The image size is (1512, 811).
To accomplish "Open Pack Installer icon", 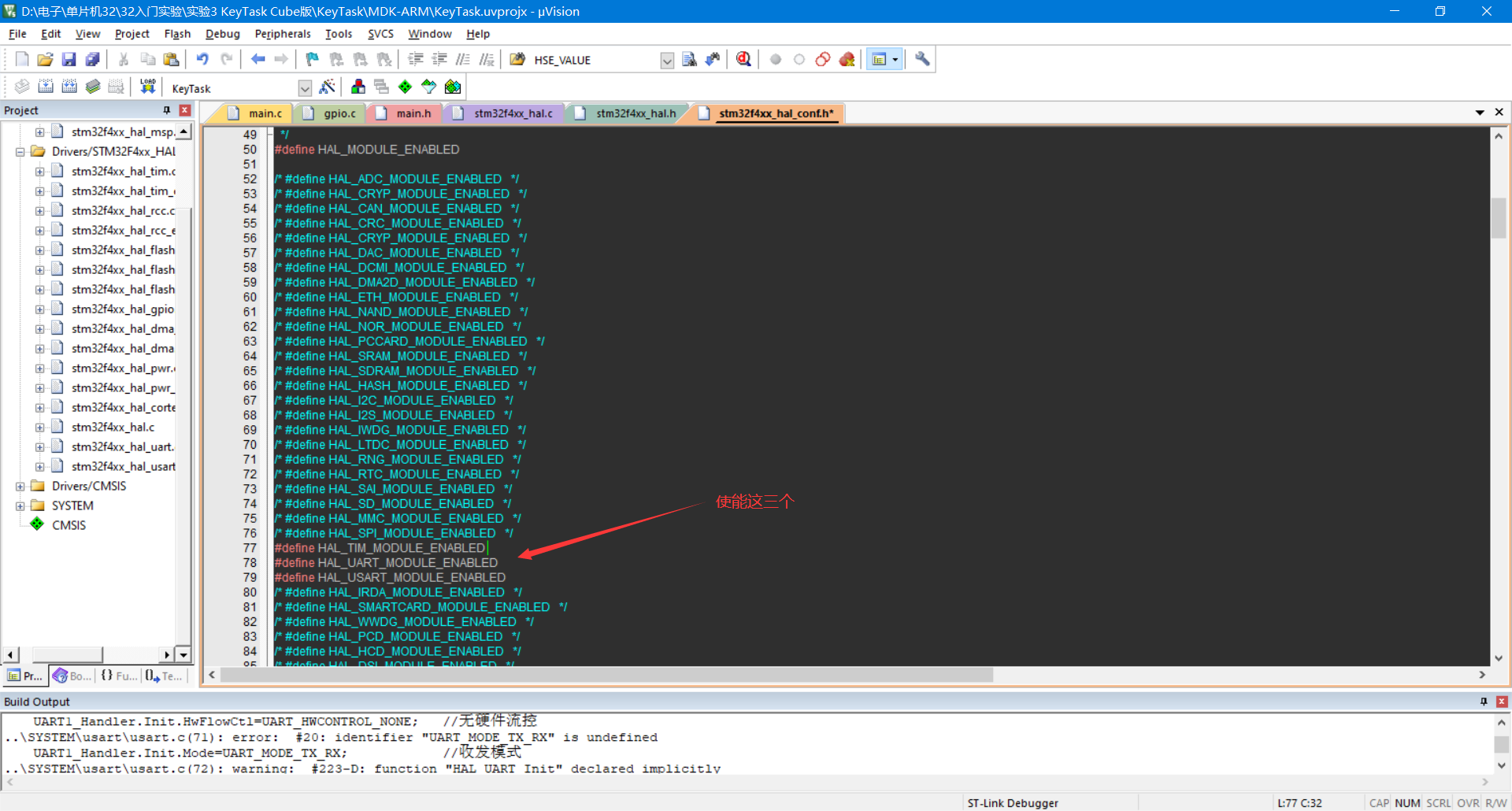I will pos(453,87).
